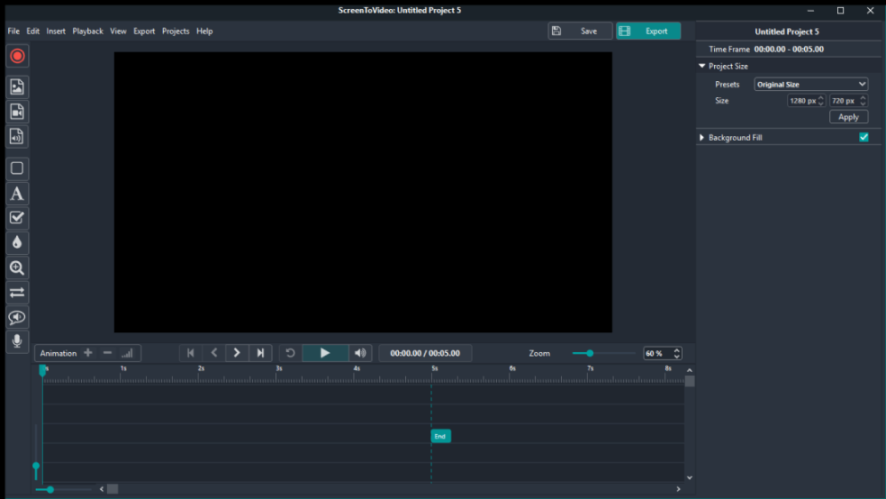Mute or unmute playback volume
This screenshot has width=886, height=499.
(360, 353)
